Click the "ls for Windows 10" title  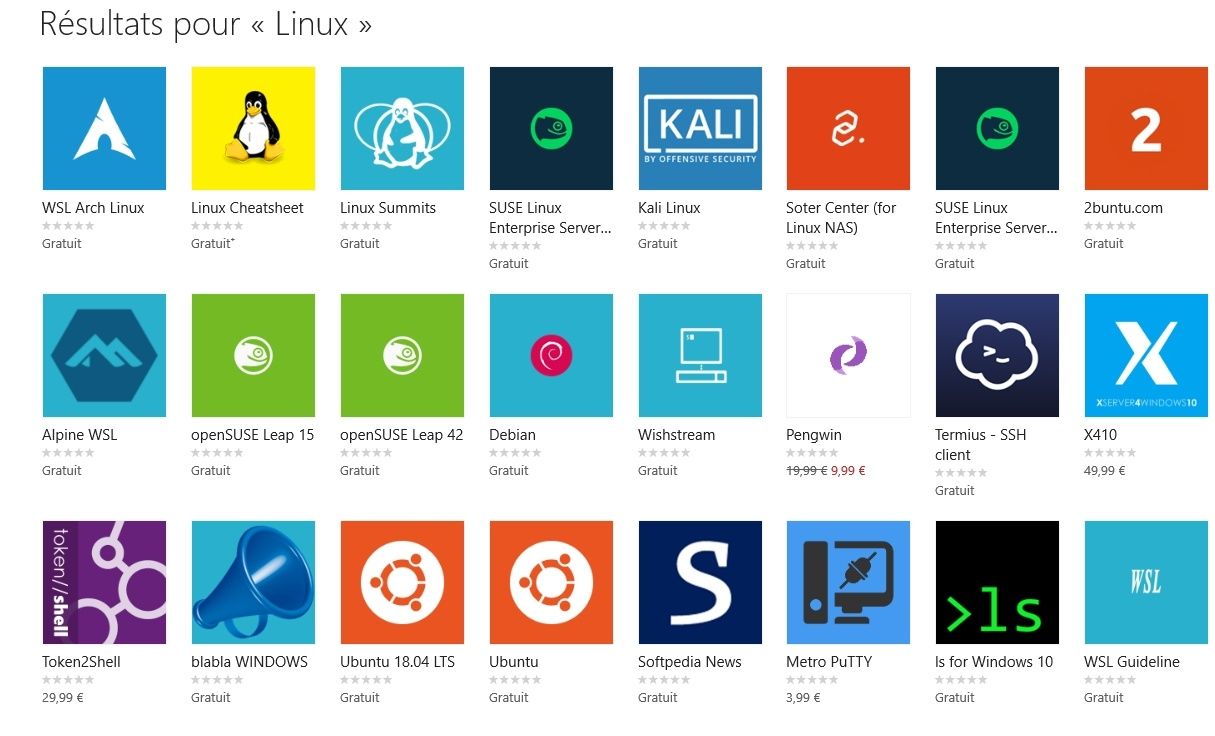[x=994, y=662]
